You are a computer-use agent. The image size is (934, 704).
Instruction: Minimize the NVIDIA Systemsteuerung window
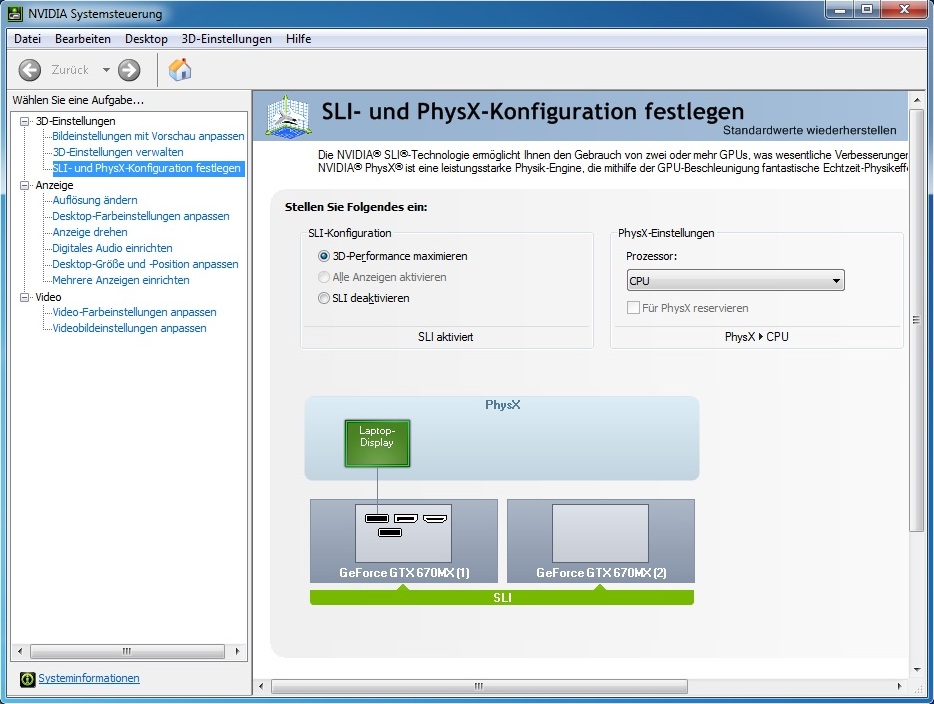tap(841, 10)
